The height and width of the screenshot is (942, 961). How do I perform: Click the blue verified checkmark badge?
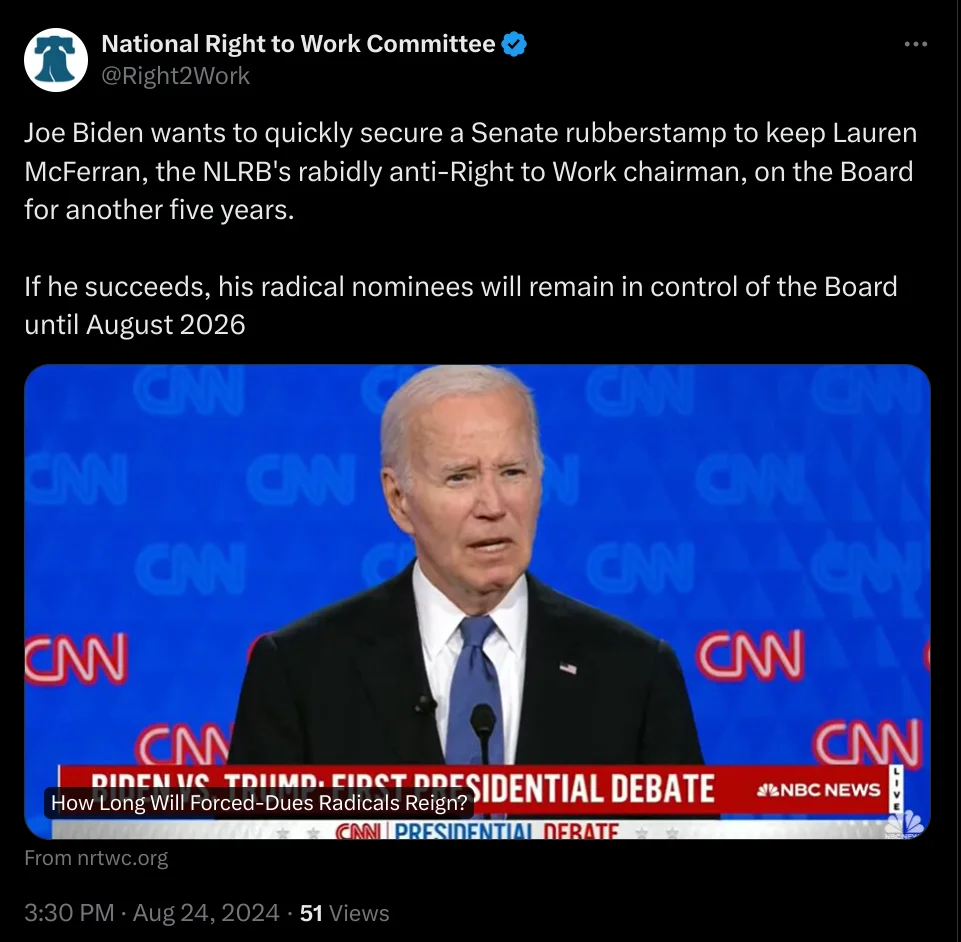(x=514, y=44)
